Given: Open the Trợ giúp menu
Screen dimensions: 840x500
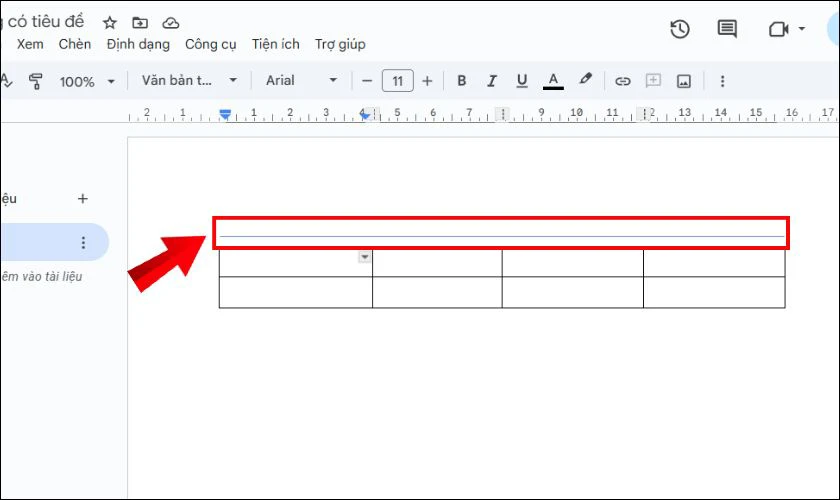Looking at the screenshot, I should (x=340, y=44).
